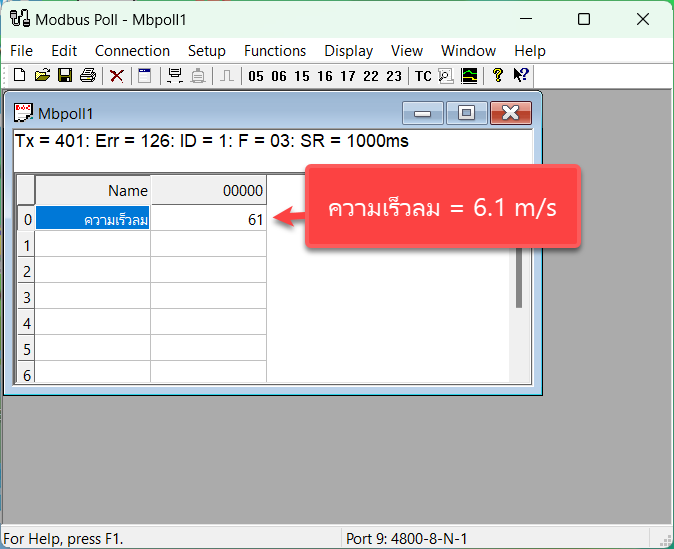This screenshot has height=549, width=674.
Task: Open the Connection menu
Action: click(132, 51)
